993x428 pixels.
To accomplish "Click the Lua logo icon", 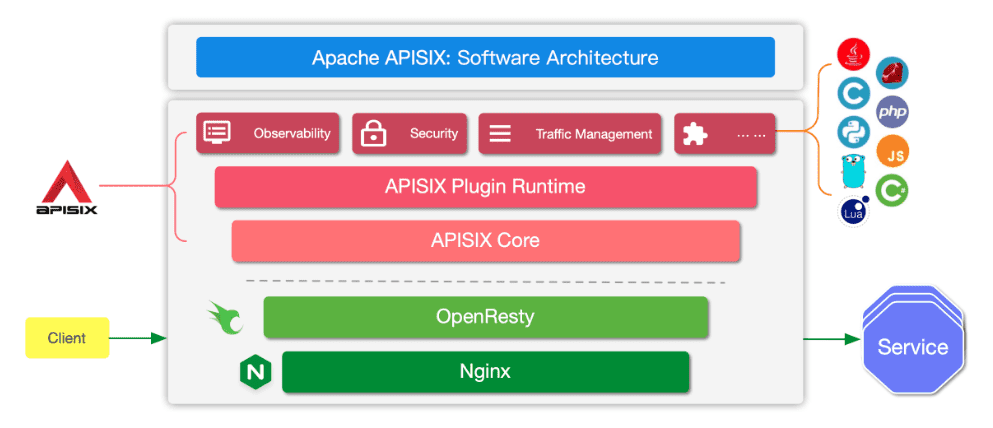I will click(x=853, y=210).
